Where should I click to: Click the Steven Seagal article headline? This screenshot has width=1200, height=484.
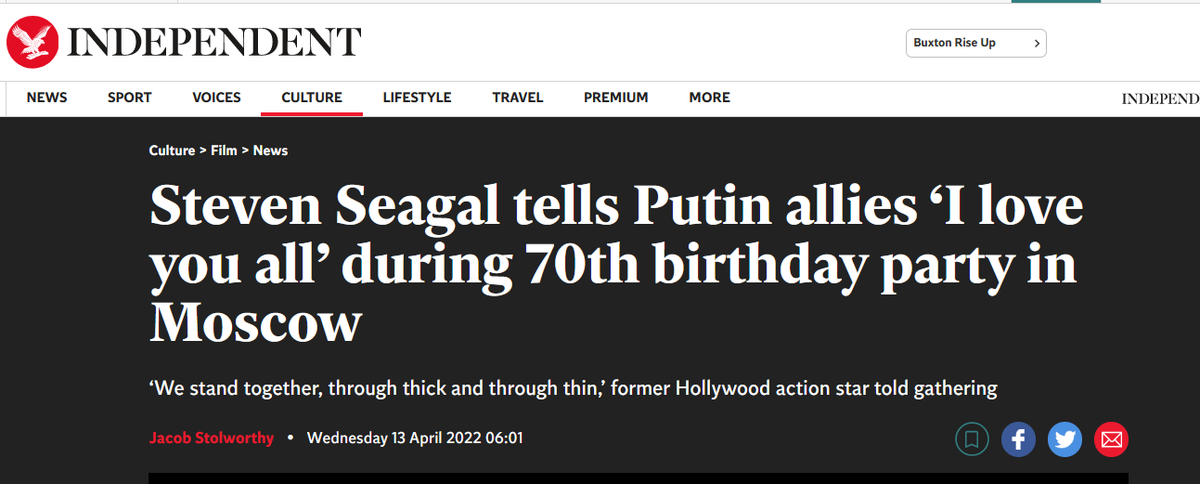pyautogui.click(x=616, y=265)
